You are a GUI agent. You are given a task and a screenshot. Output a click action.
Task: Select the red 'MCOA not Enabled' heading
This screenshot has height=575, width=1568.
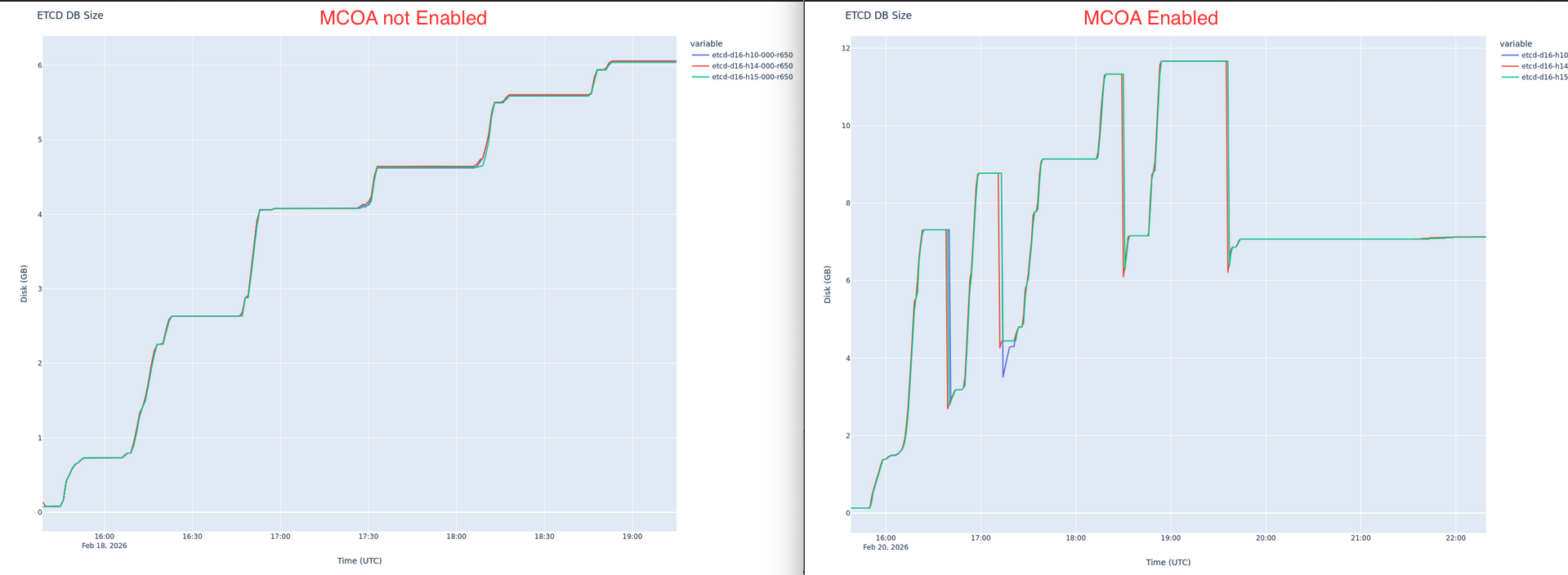[403, 18]
